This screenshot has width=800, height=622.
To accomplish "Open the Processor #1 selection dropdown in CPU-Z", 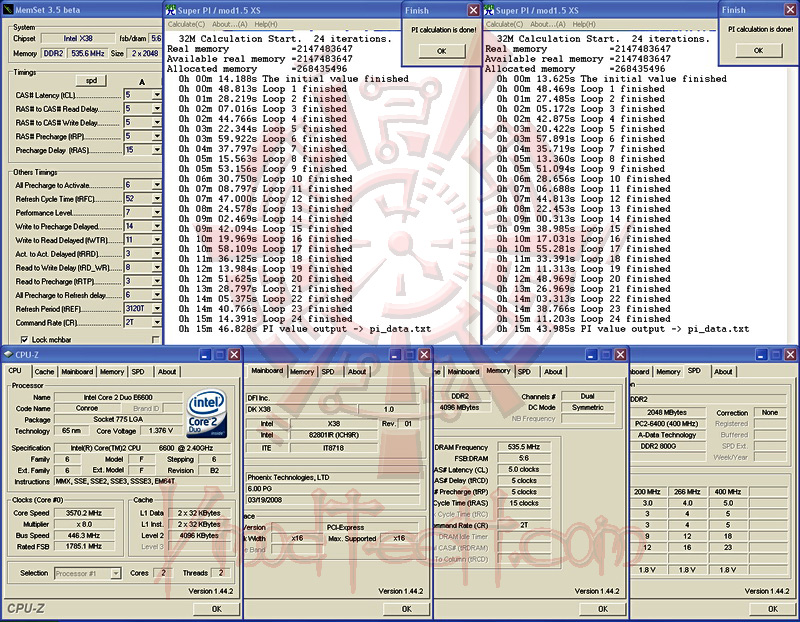I will pos(116,574).
